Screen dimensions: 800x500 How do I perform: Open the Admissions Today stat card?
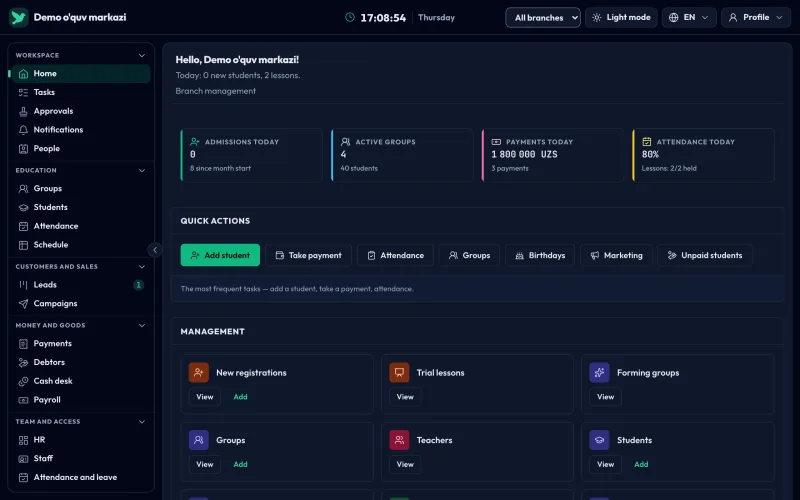(252, 155)
